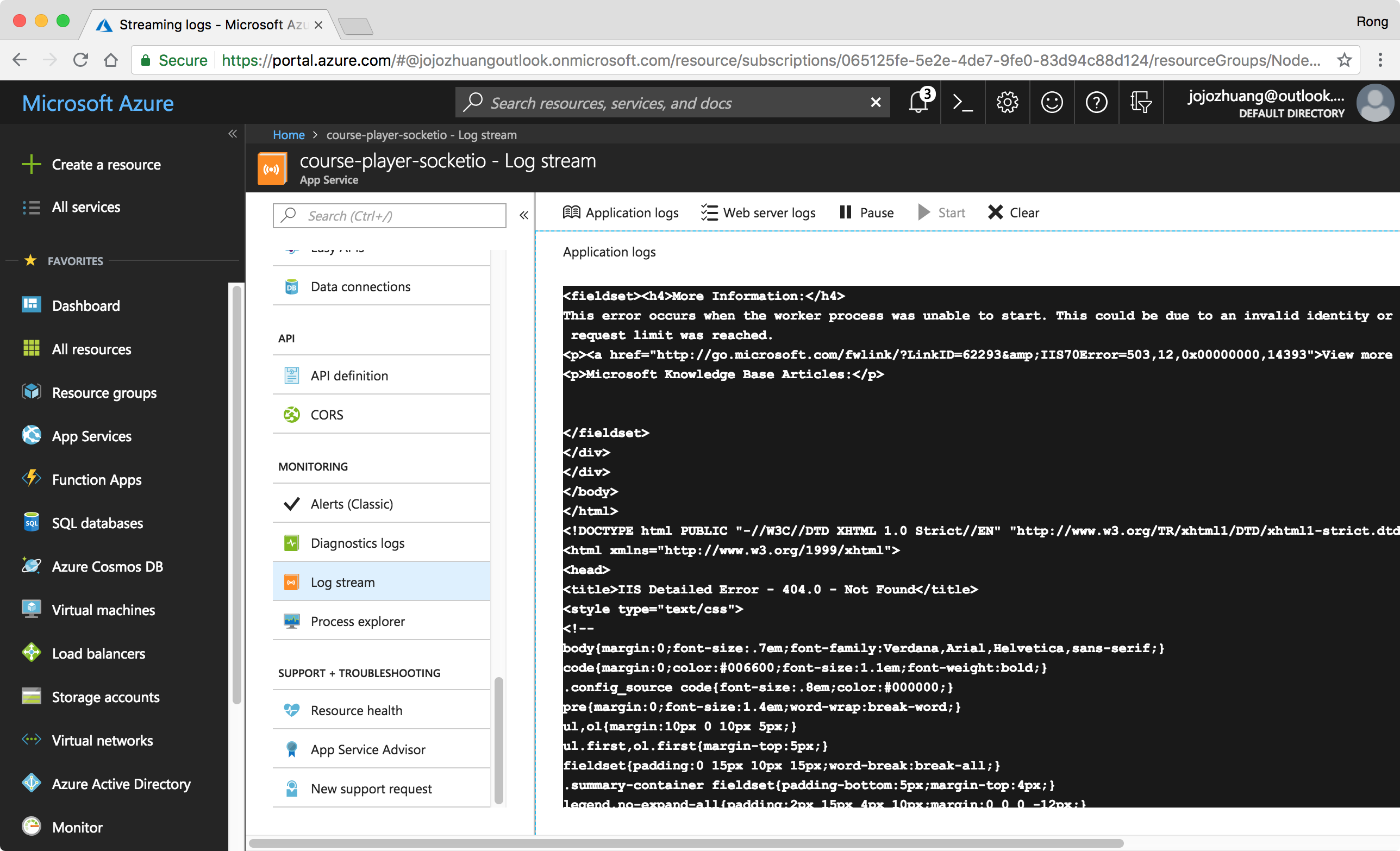
Task: Click the Monitor gauge icon
Action: [x=32, y=827]
